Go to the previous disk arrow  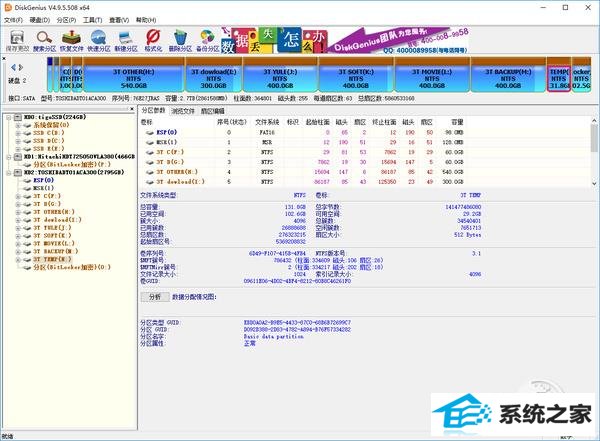(13, 67)
